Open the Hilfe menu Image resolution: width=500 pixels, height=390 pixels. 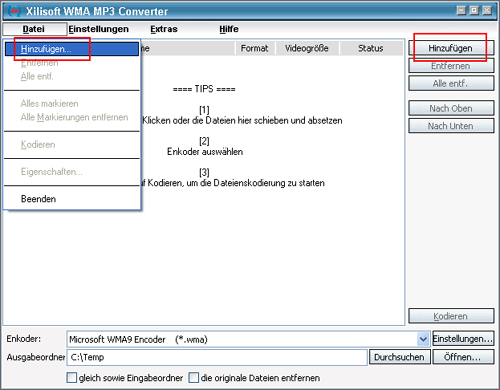[229, 29]
